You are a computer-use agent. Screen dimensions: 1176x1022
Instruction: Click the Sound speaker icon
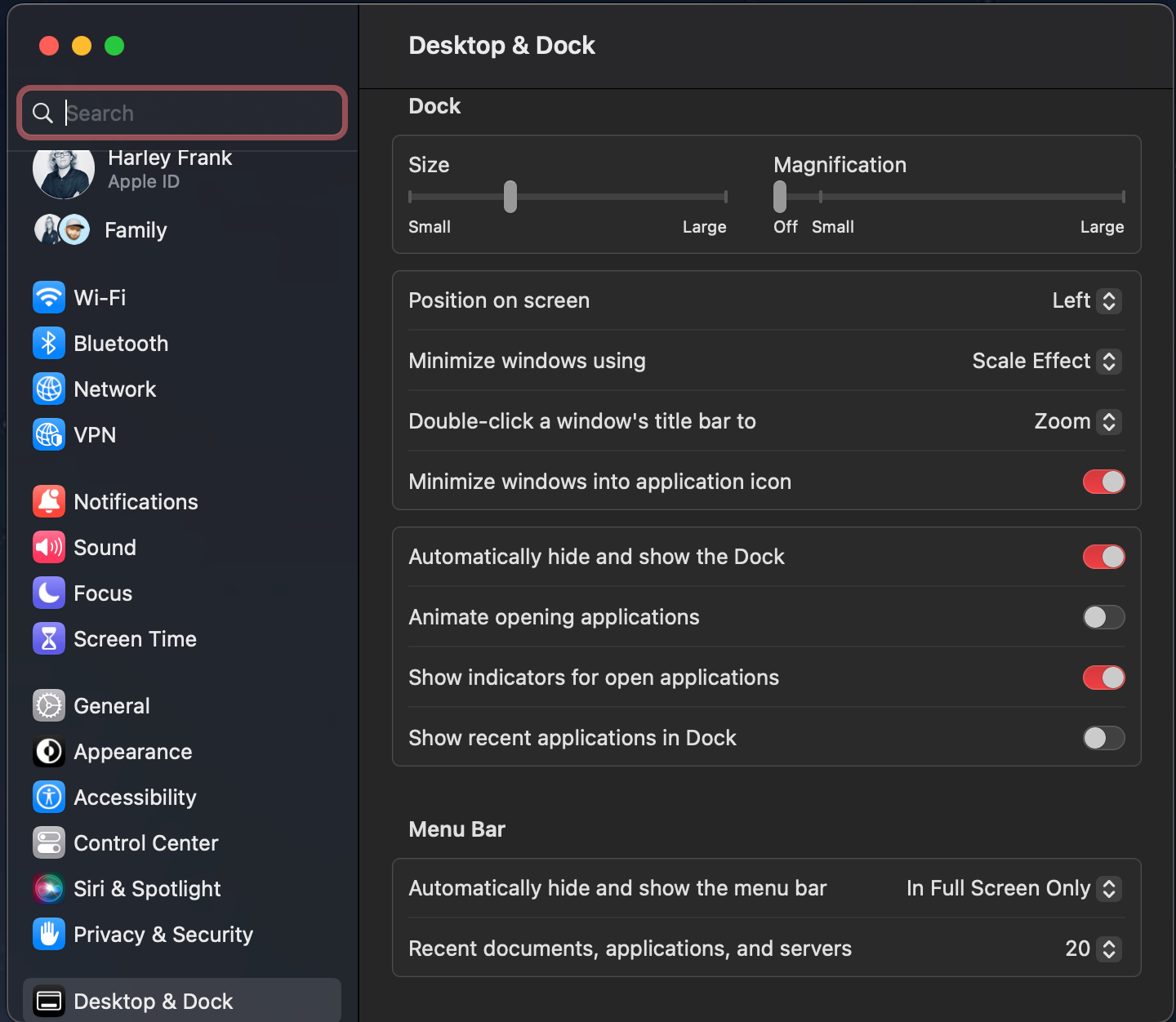point(49,547)
